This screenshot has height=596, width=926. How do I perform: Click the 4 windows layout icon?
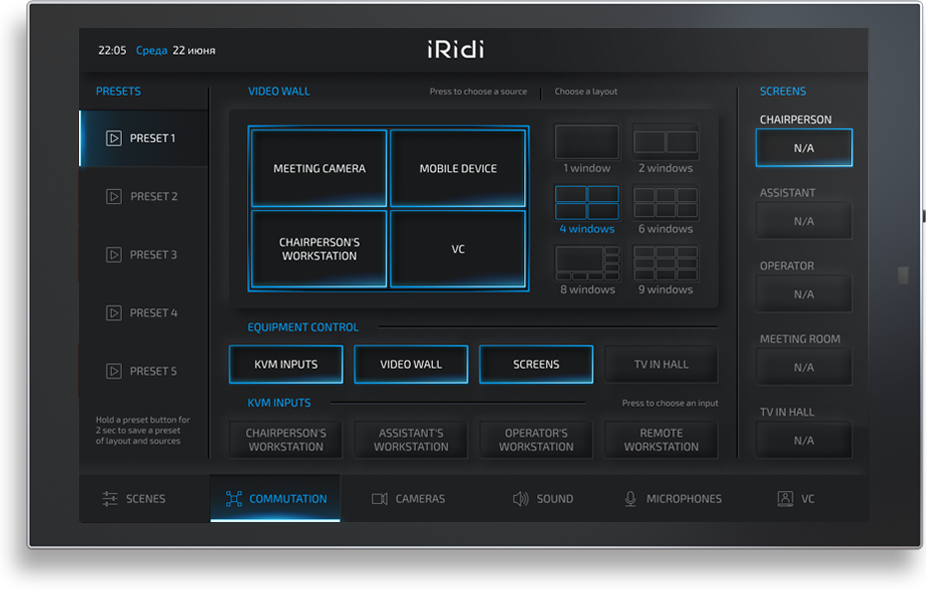pos(587,203)
